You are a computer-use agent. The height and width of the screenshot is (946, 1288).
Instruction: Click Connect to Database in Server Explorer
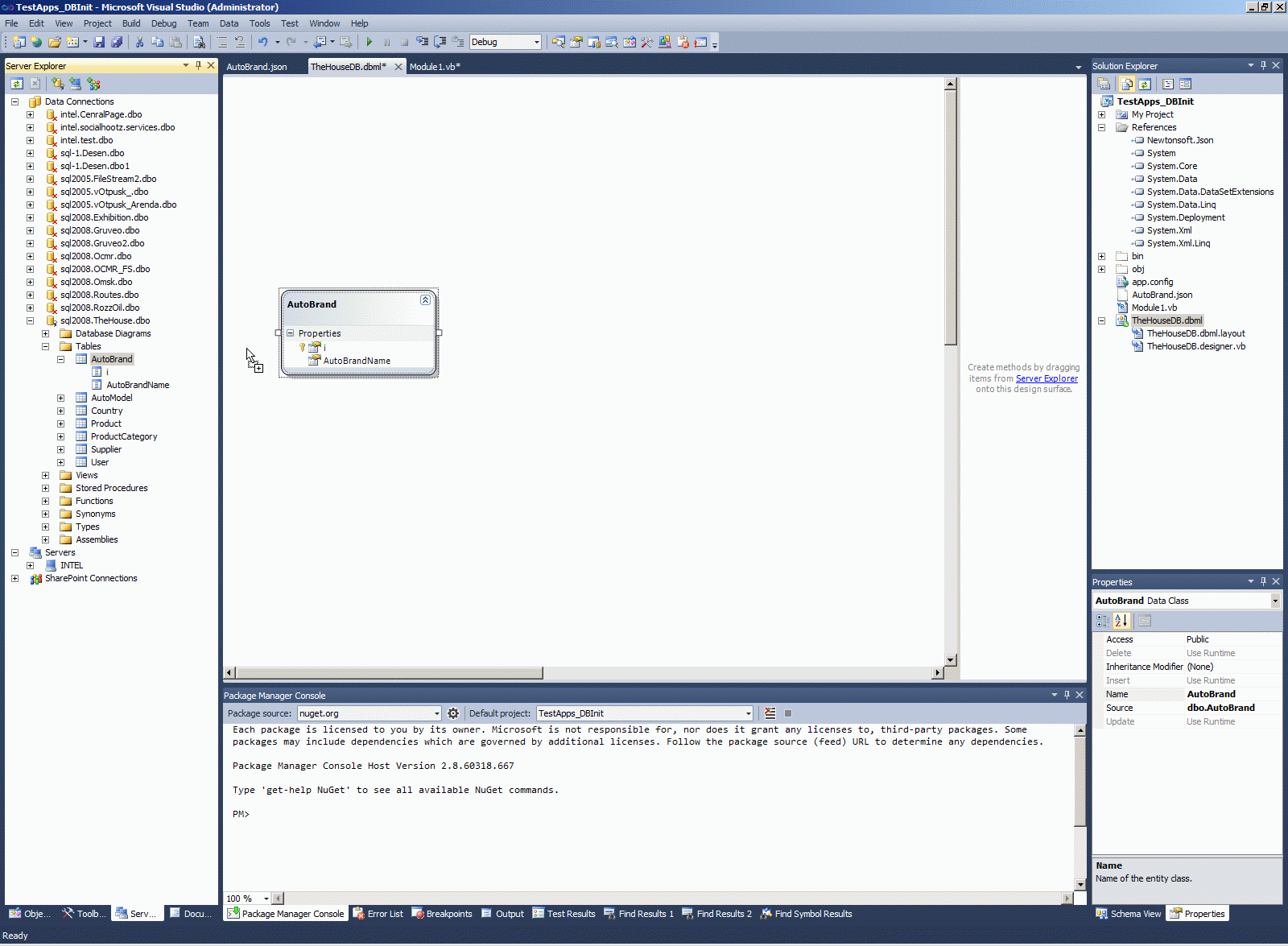coord(57,84)
